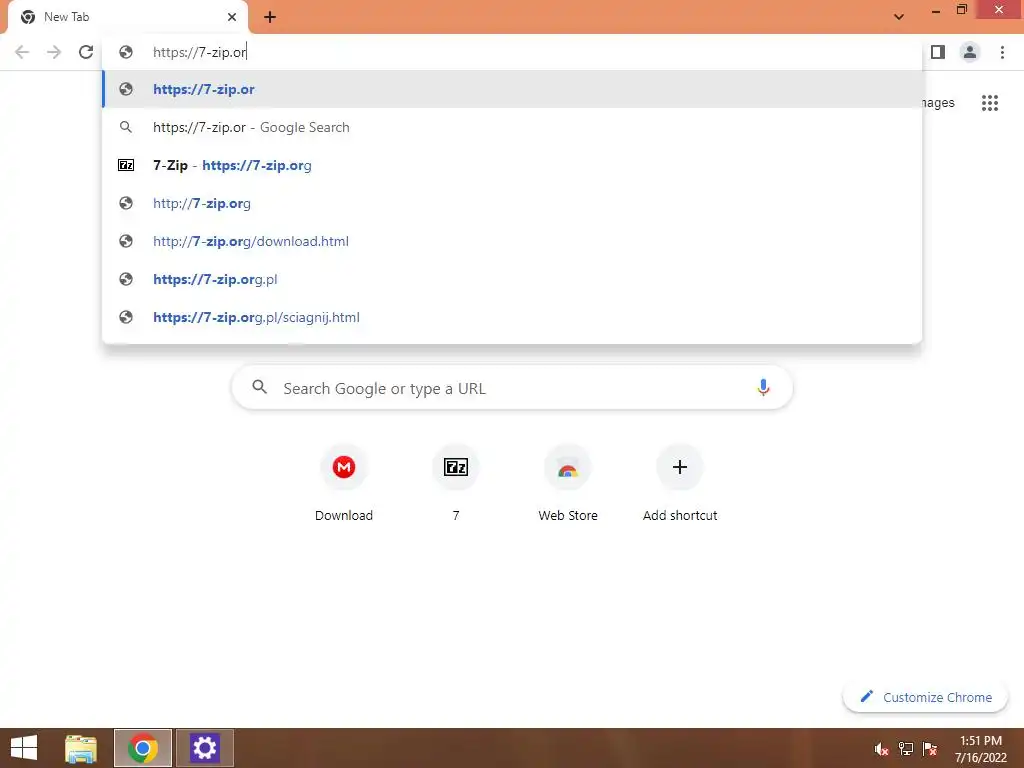Click the network tray icon

(906, 749)
